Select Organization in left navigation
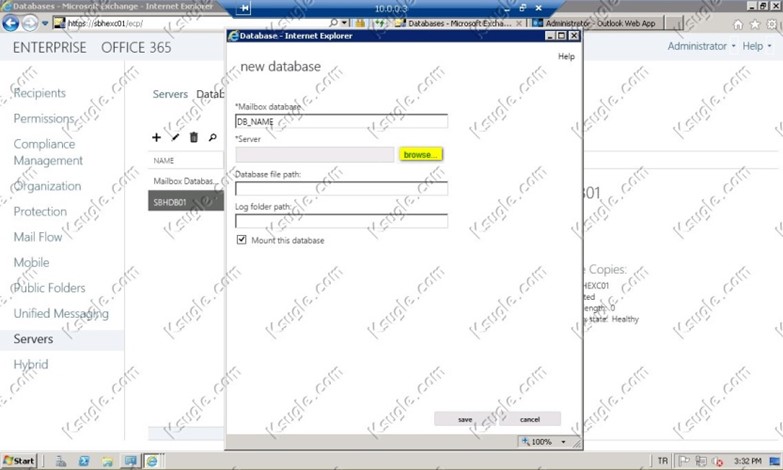783x470 pixels. click(47, 186)
